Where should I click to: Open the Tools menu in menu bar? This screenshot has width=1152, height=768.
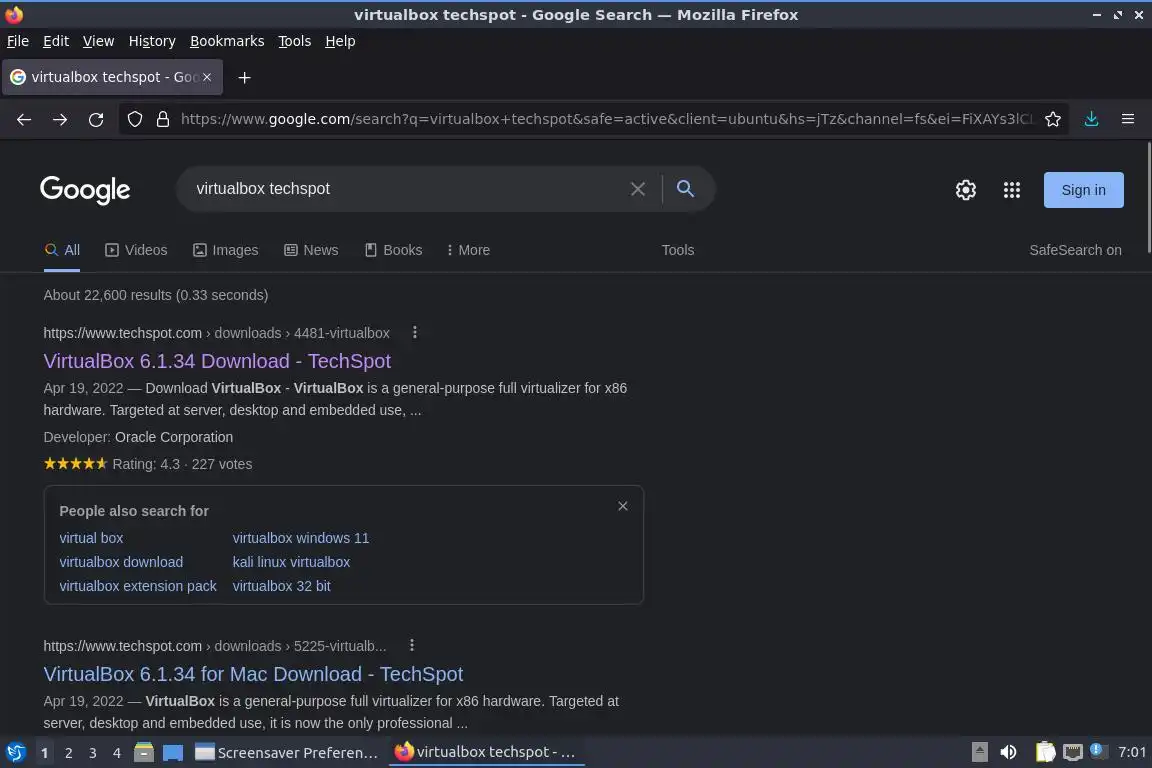pos(295,41)
